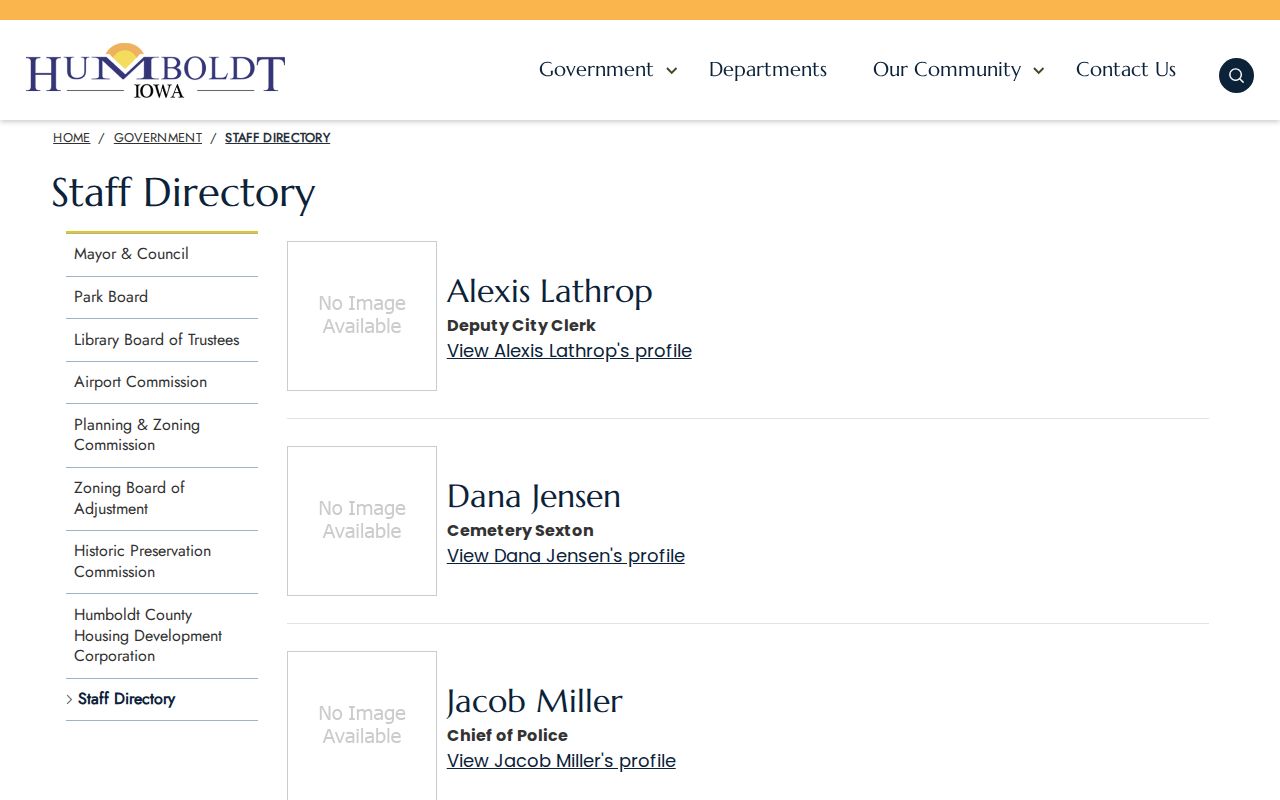Image resolution: width=1280 pixels, height=800 pixels.
Task: Open Historic Preservation Commission link
Action: [x=162, y=561]
